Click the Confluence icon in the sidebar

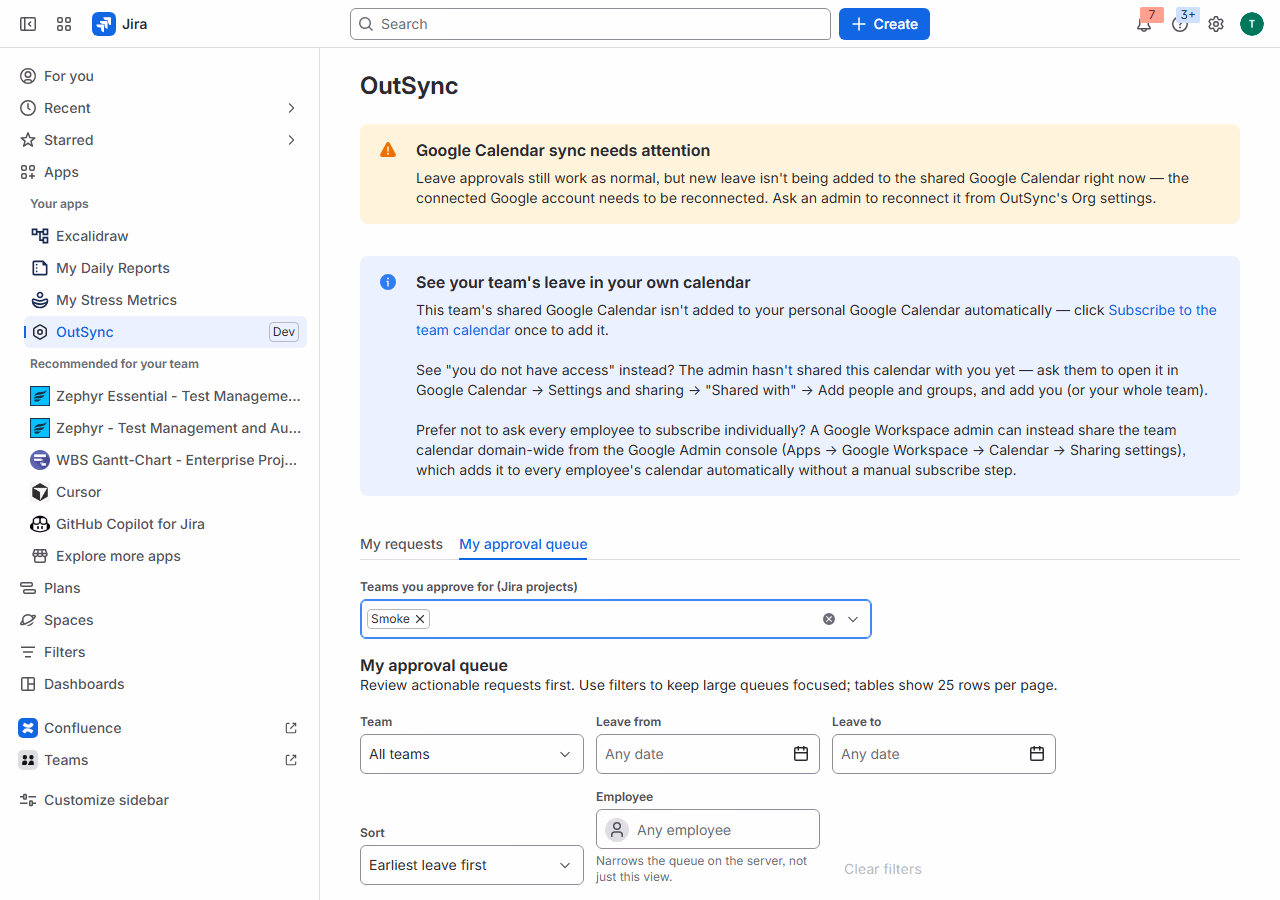[x=28, y=728]
